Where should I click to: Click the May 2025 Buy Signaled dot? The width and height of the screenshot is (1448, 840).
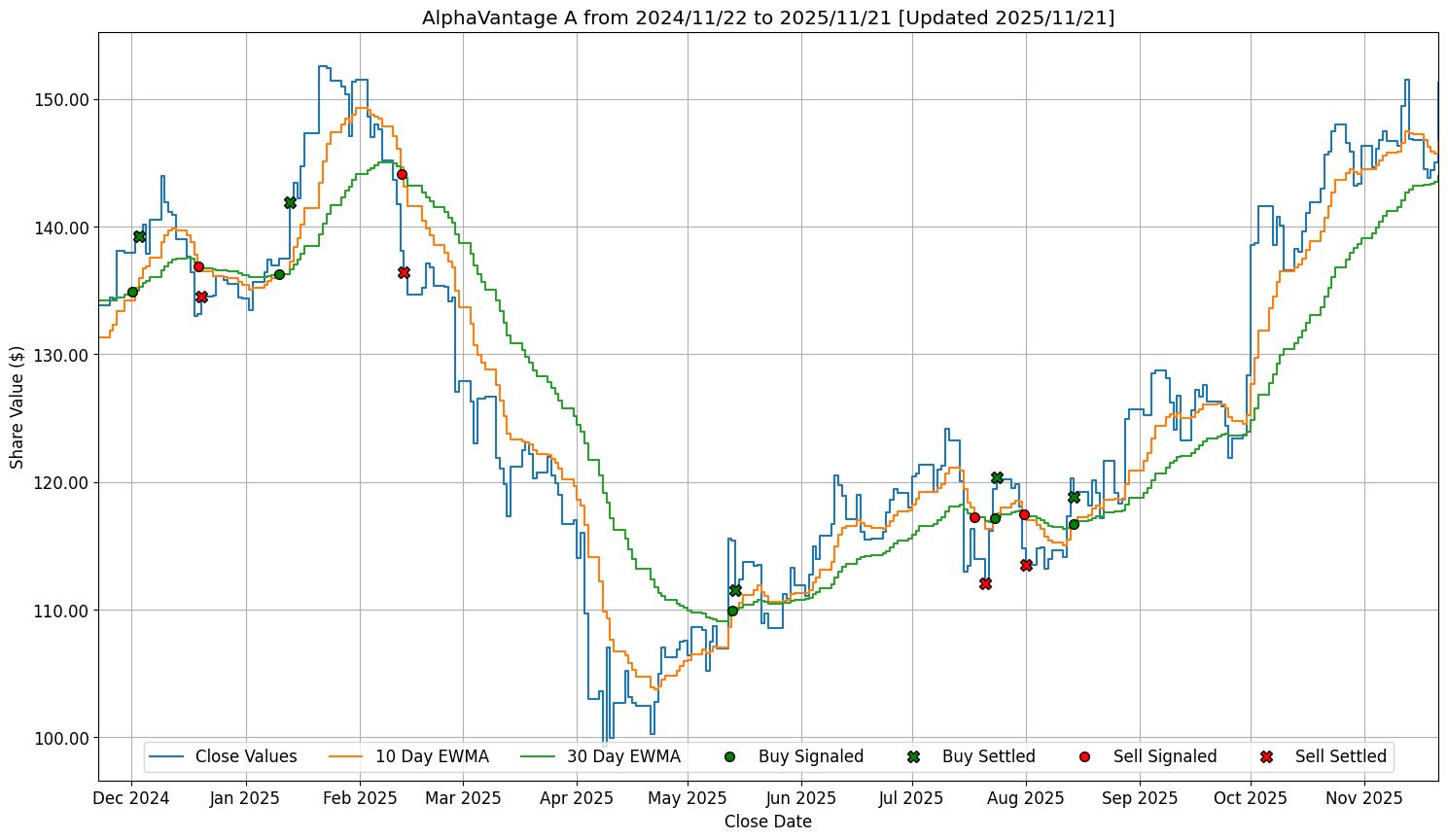(x=732, y=611)
